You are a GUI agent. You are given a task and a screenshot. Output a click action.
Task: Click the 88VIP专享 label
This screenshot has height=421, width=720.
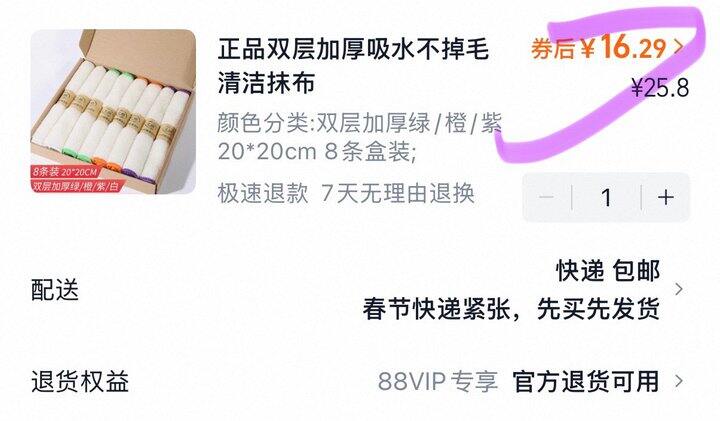(x=438, y=382)
